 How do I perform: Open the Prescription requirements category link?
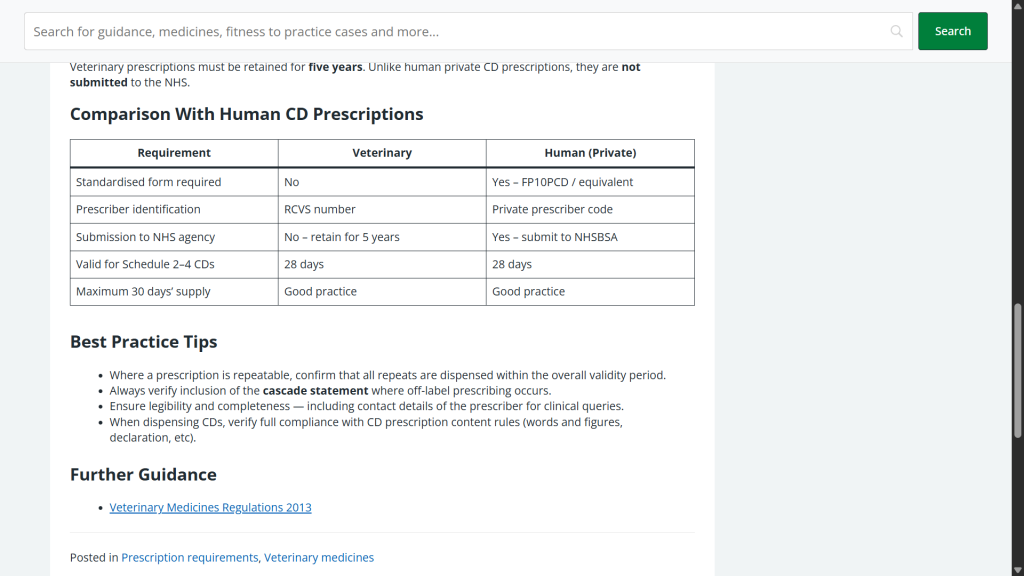click(190, 557)
